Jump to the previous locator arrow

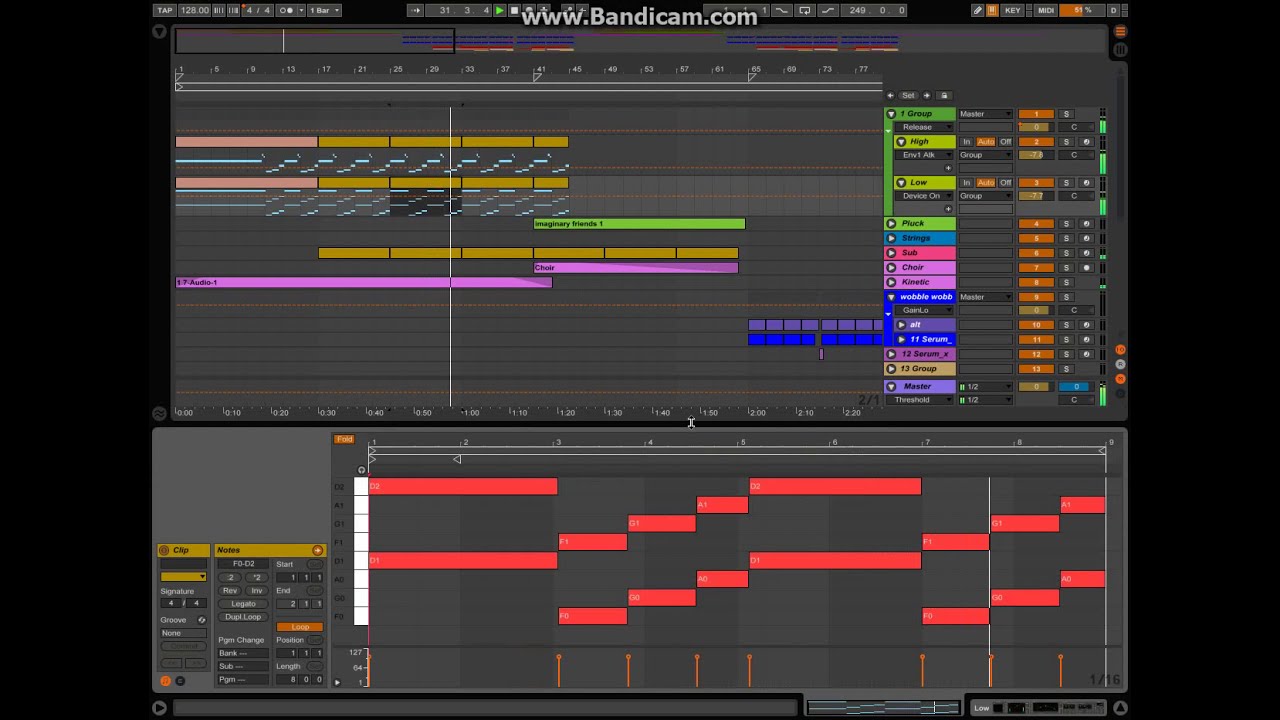tap(890, 95)
